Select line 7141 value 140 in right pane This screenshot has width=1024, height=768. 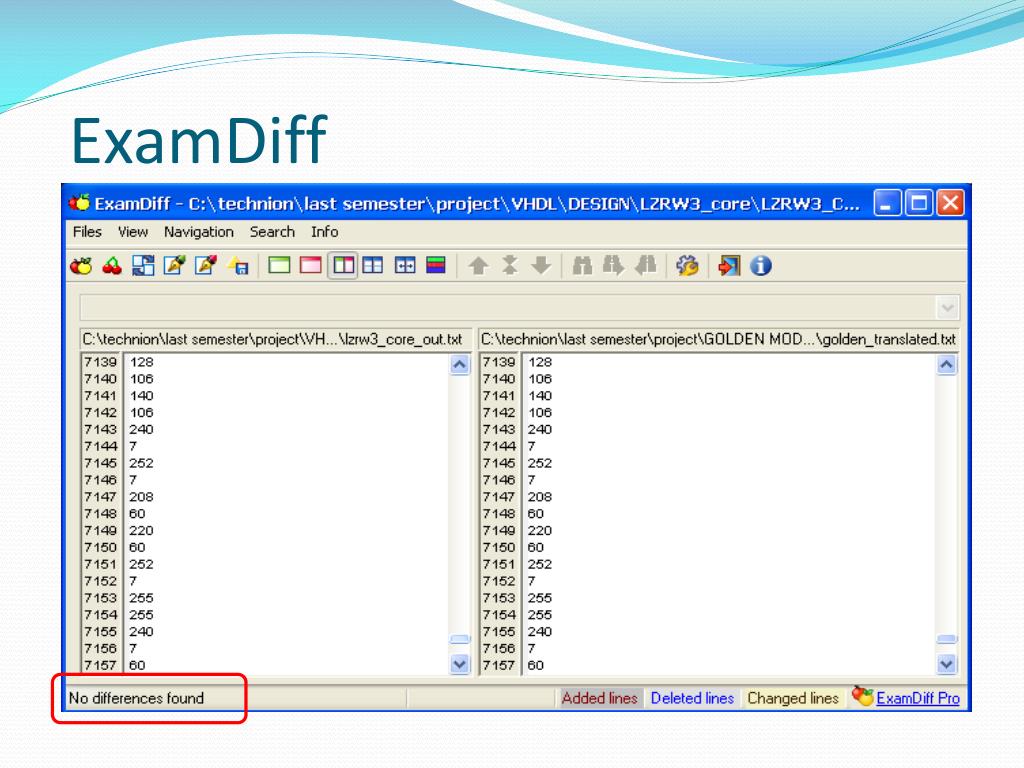pos(540,396)
